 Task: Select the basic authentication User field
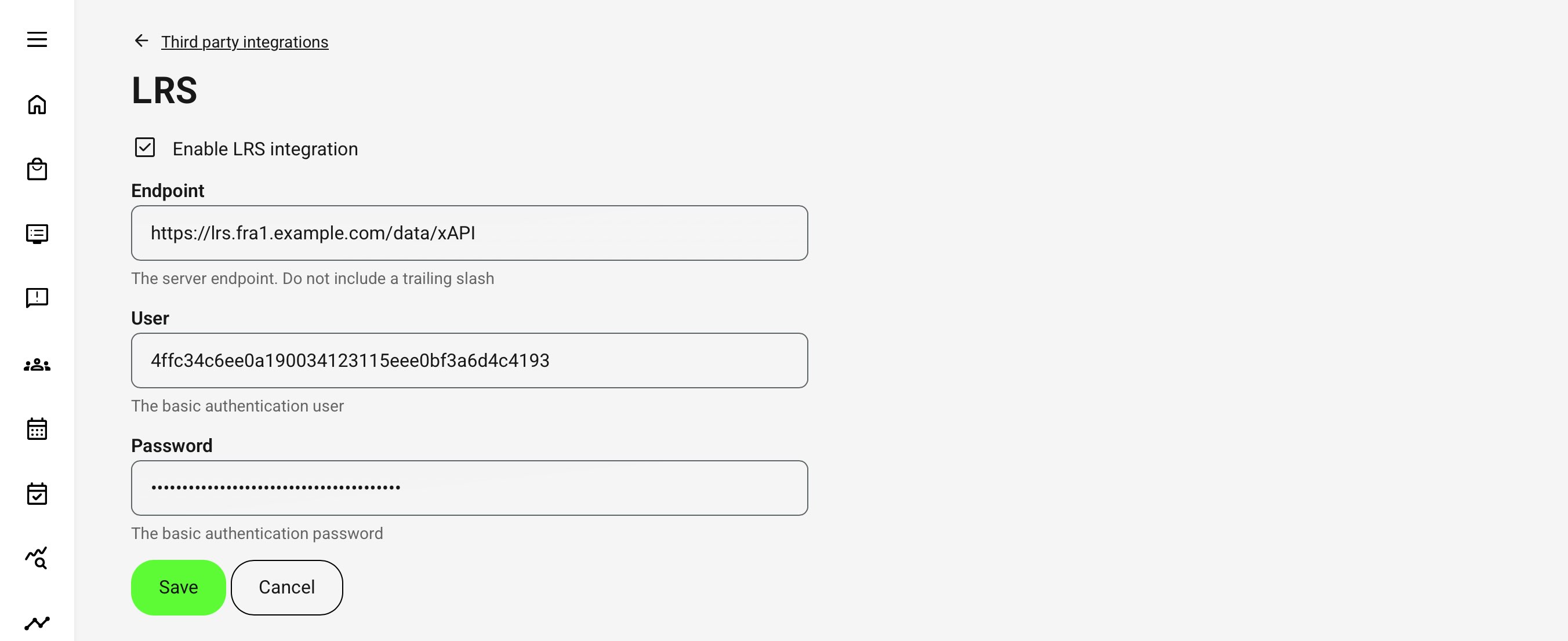[x=469, y=360]
